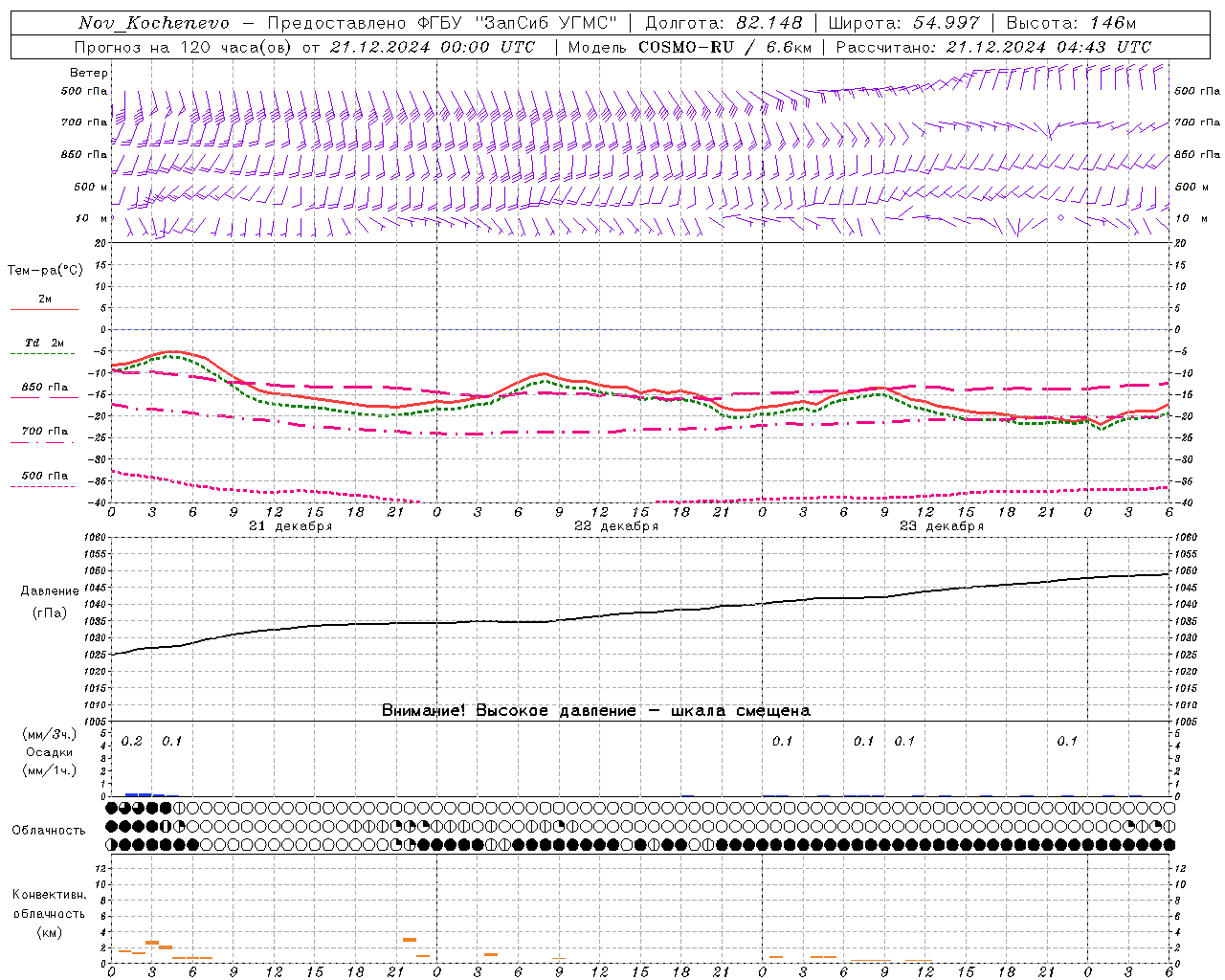Click the blue precipitation bar on 21 December
The height and width of the screenshot is (980, 1225).
coord(145,794)
